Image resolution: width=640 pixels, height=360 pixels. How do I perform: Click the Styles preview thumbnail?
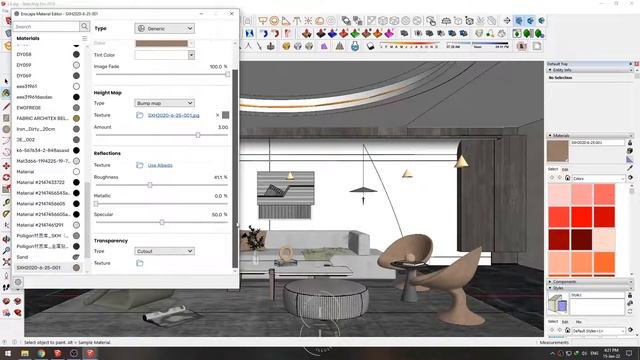[558, 304]
